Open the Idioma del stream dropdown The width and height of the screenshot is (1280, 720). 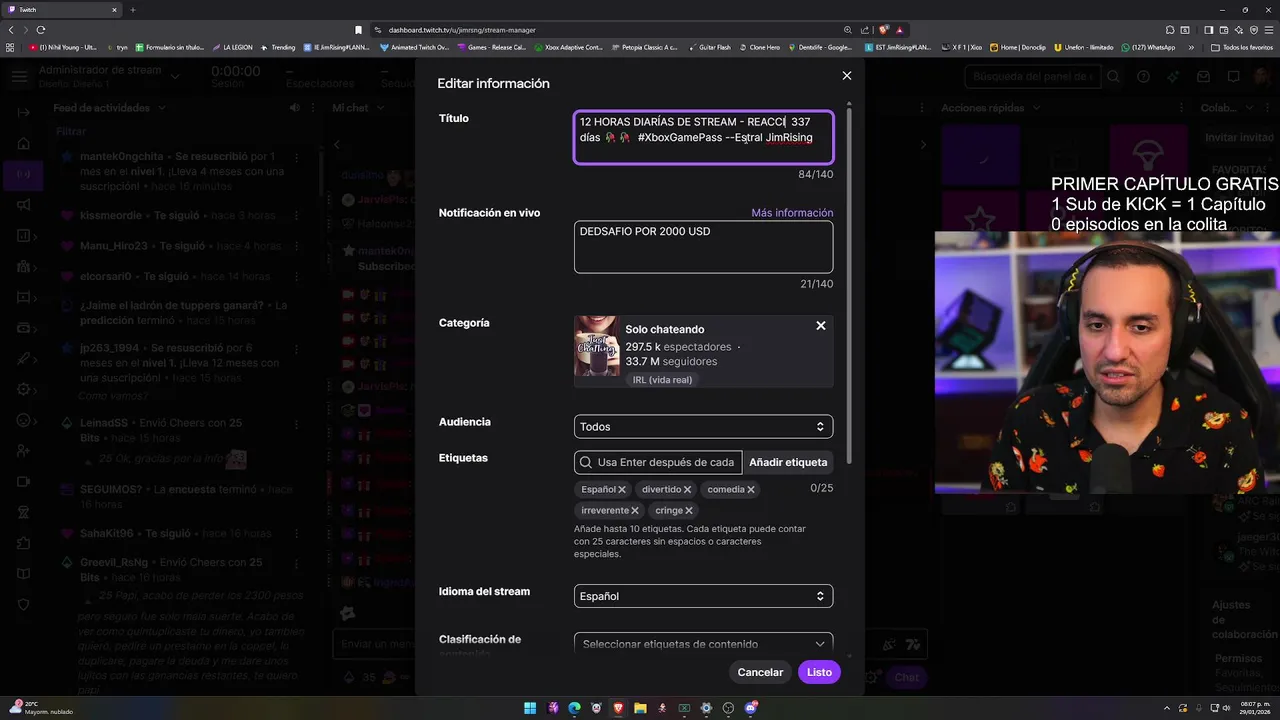click(703, 596)
